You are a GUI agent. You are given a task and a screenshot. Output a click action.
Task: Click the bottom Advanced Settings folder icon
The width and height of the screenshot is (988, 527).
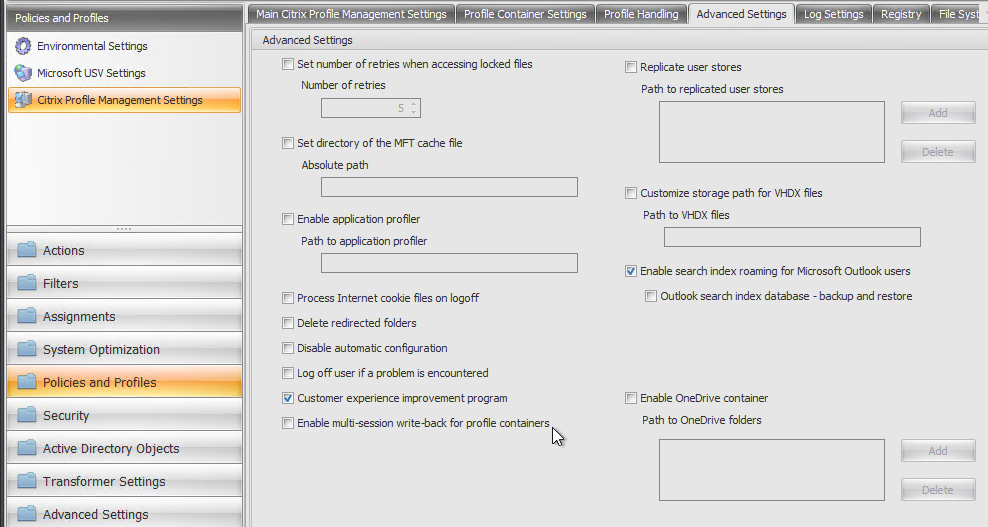point(27,514)
